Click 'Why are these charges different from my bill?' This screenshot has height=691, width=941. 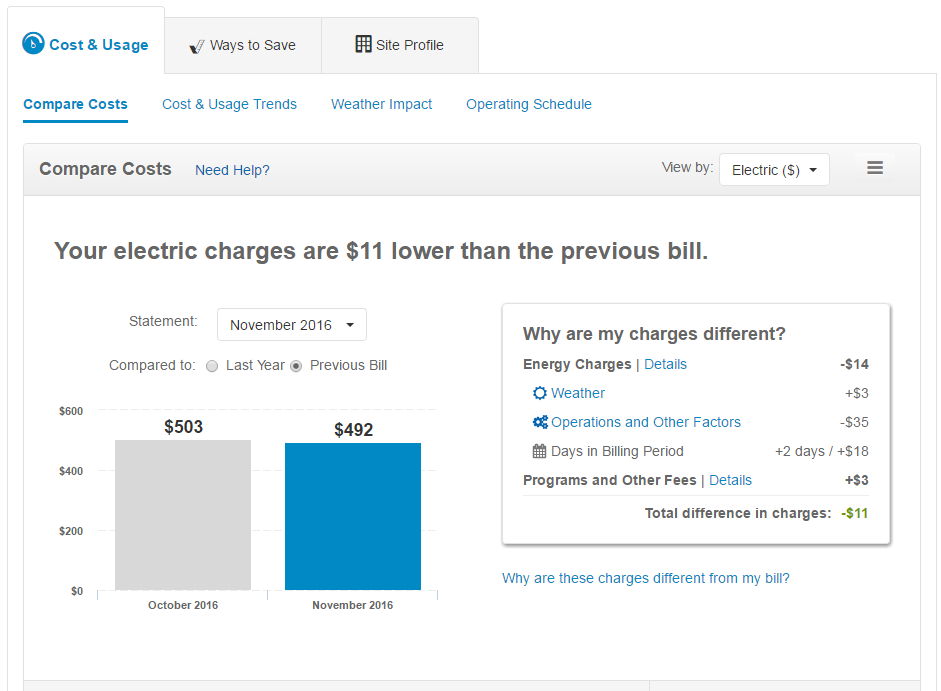point(645,578)
